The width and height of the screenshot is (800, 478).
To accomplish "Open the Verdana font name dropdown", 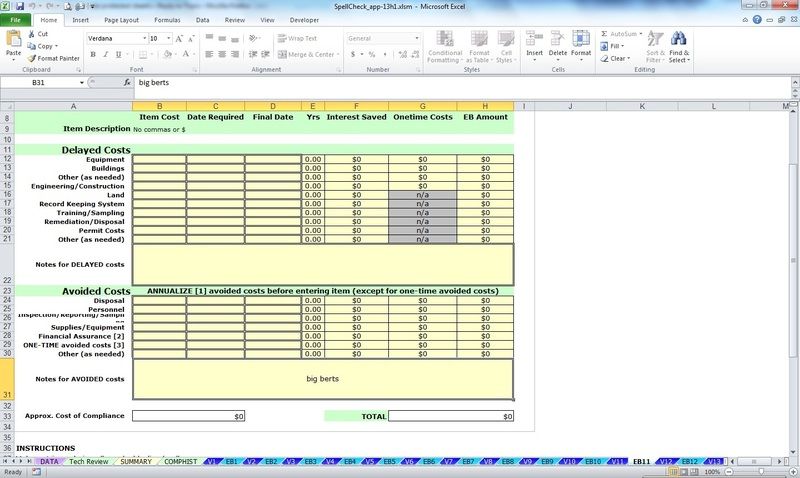I will [142, 38].
